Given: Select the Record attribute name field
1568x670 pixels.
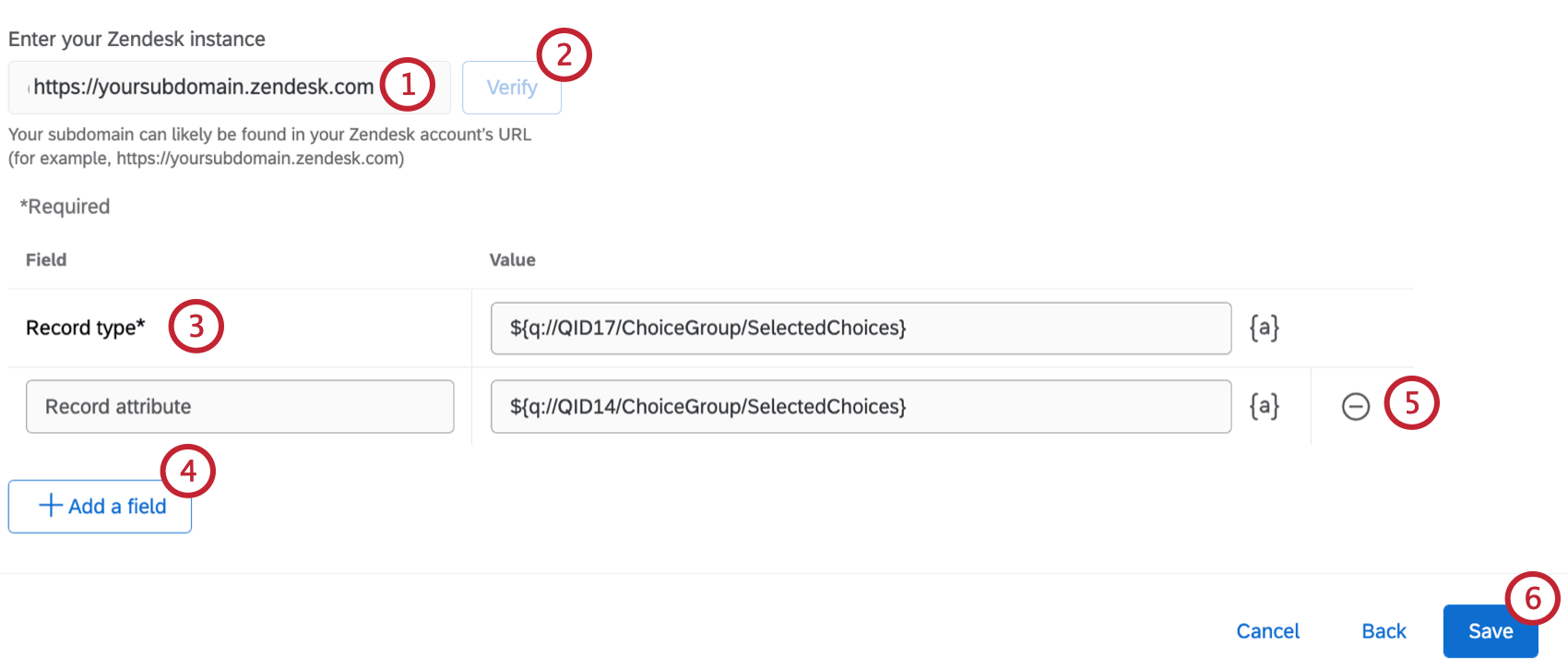Looking at the screenshot, I should pyautogui.click(x=239, y=406).
